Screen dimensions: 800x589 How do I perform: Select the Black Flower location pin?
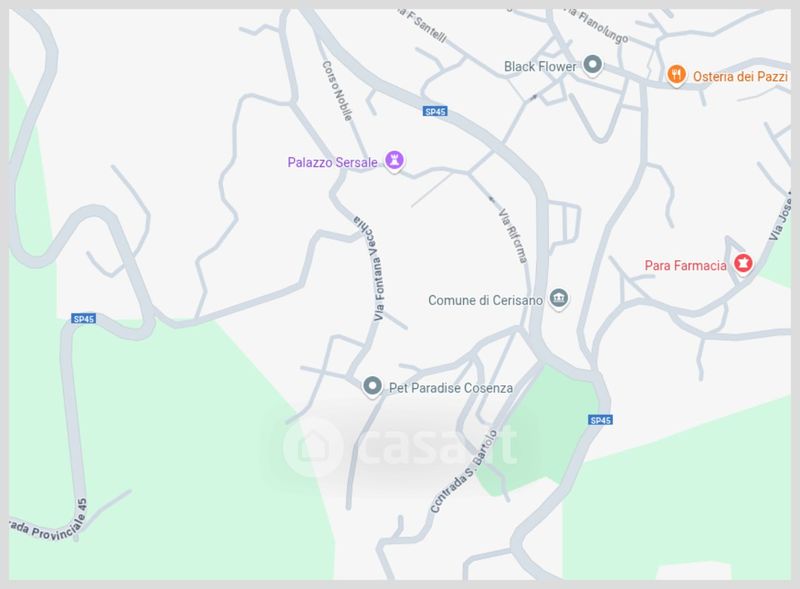(592, 65)
